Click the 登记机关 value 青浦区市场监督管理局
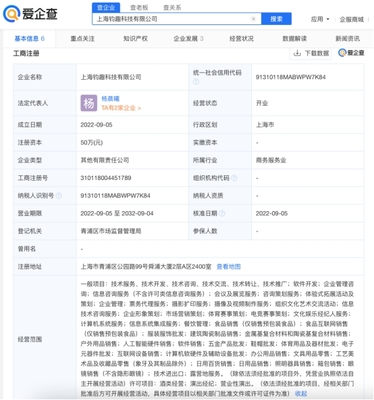Image resolution: width=374 pixels, height=400 pixels. coord(111,231)
